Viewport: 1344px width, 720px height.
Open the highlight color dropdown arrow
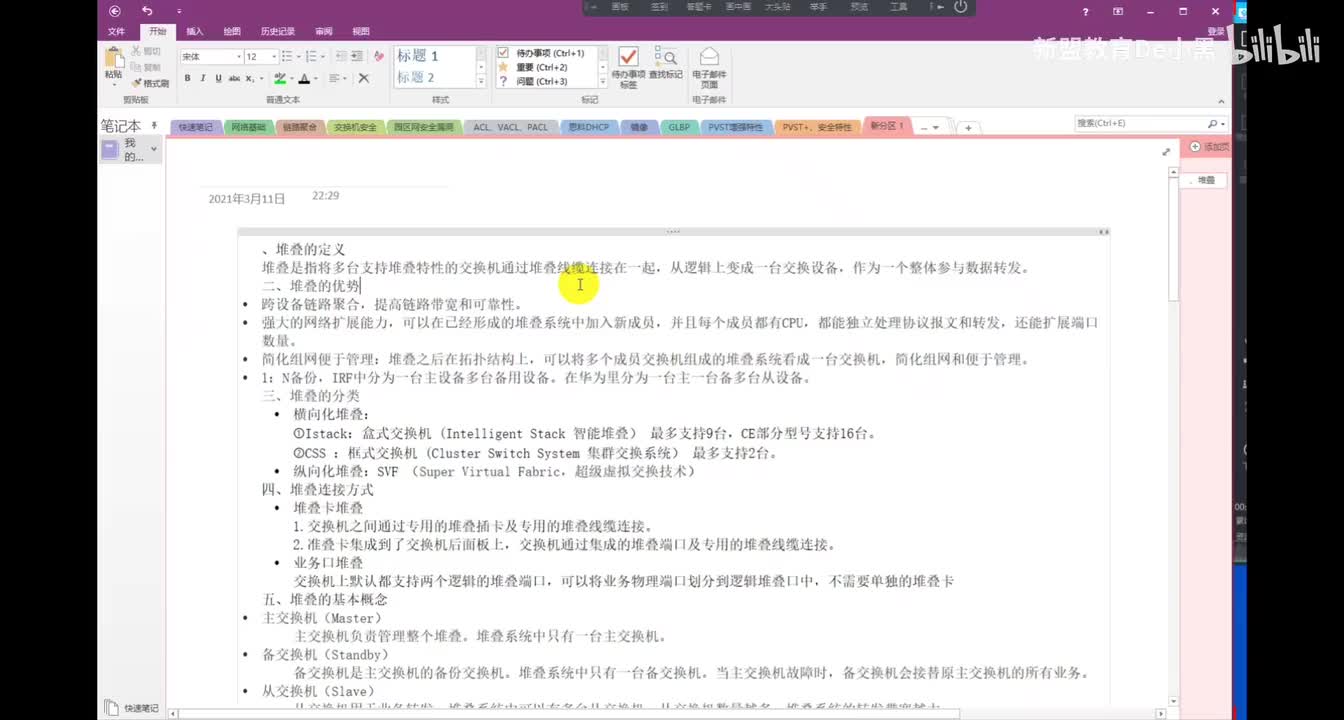[x=292, y=78]
